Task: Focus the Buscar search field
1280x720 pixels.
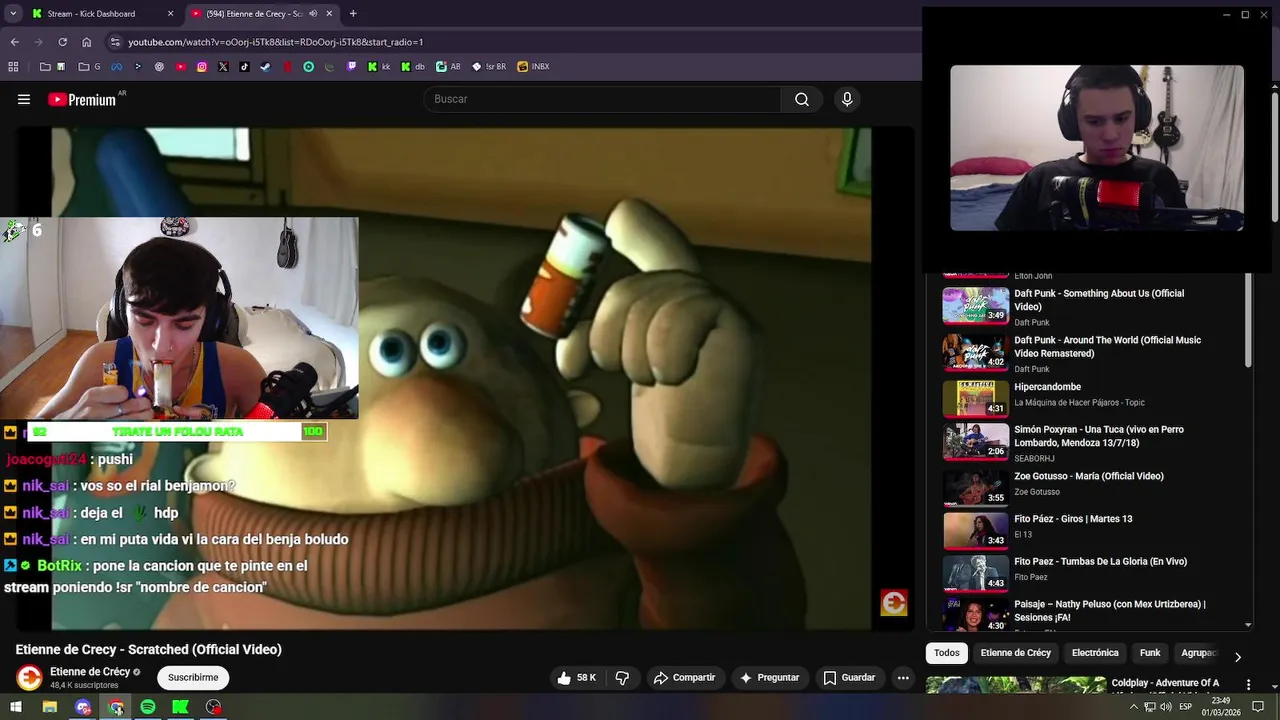Action: point(602,99)
